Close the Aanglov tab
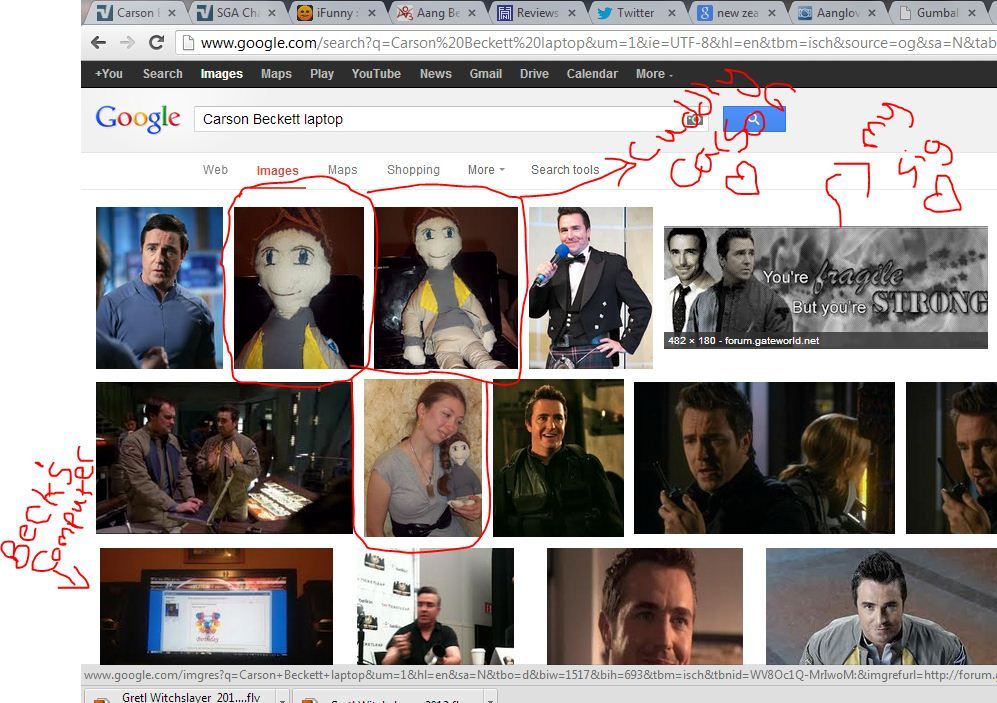 [872, 13]
